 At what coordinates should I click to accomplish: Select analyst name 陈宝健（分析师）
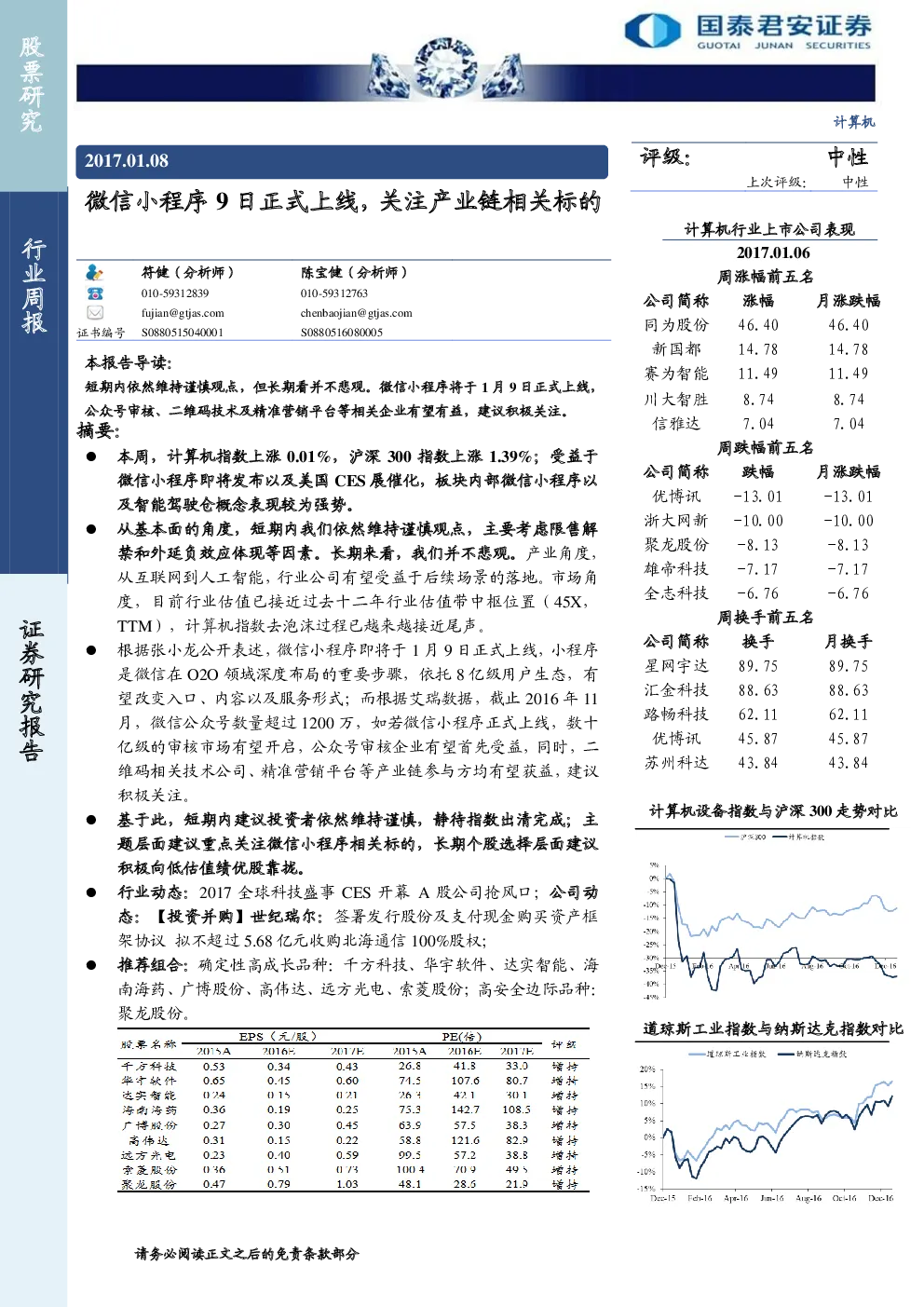pos(354,273)
